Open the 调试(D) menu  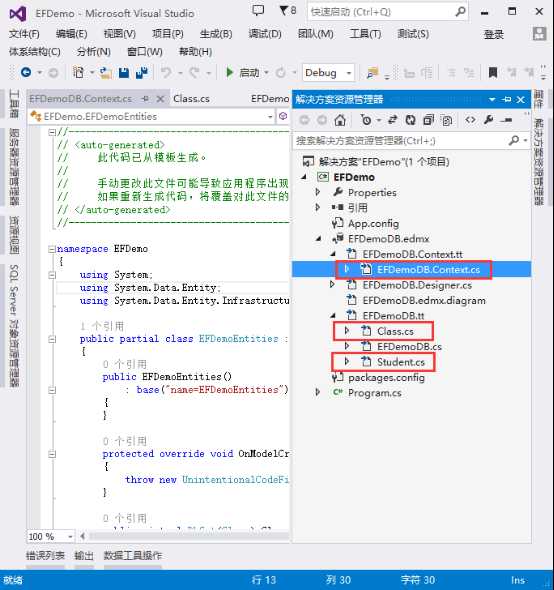(x=265, y=34)
